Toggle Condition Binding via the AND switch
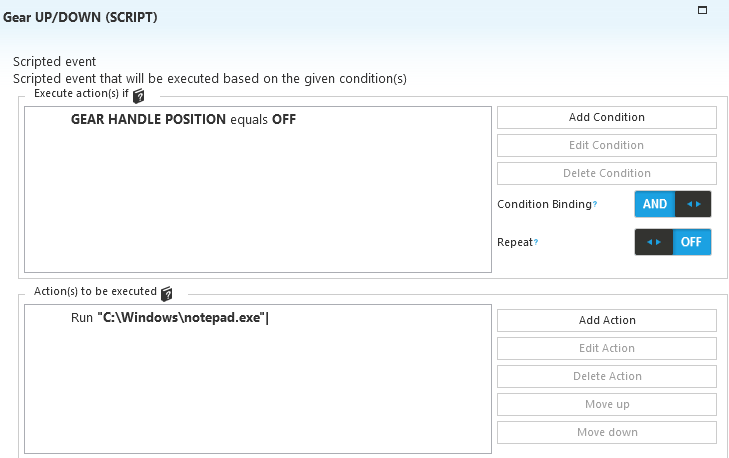Image resolution: width=729 pixels, height=458 pixels. (x=655, y=204)
